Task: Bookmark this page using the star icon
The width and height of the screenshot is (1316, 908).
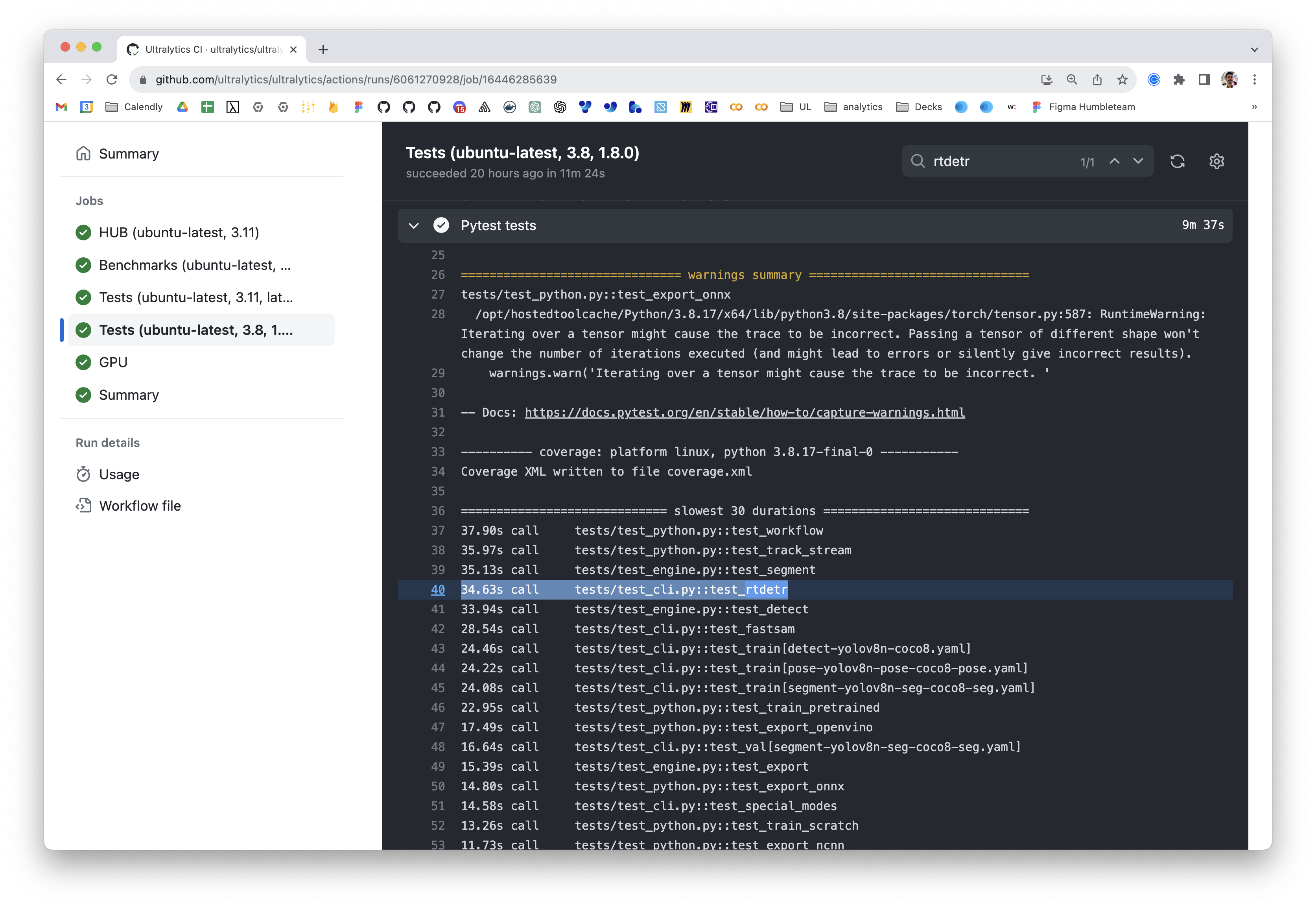Action: [1122, 79]
